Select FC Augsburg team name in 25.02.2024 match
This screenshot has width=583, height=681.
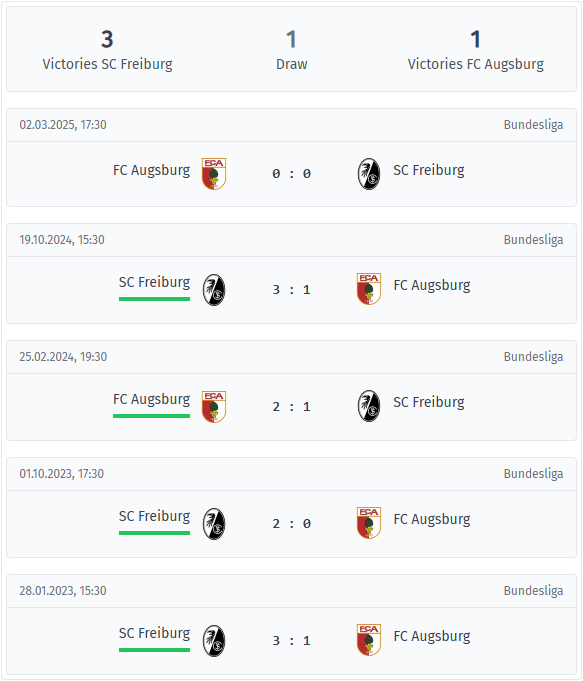tap(151, 400)
